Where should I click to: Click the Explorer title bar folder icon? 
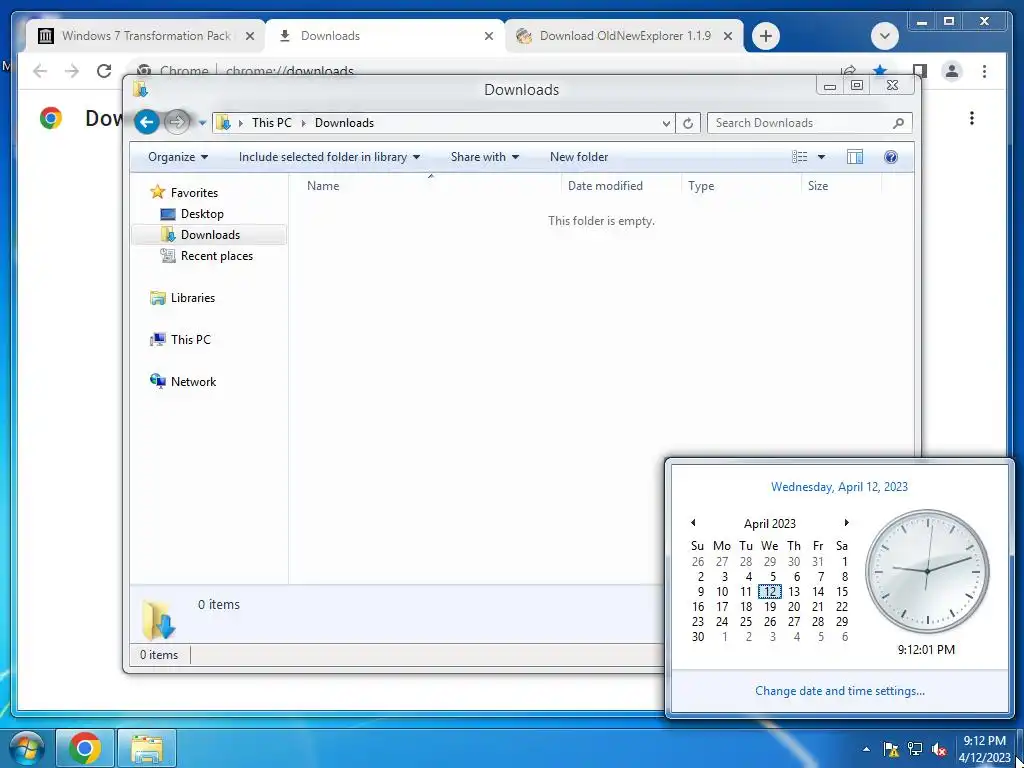[140, 89]
